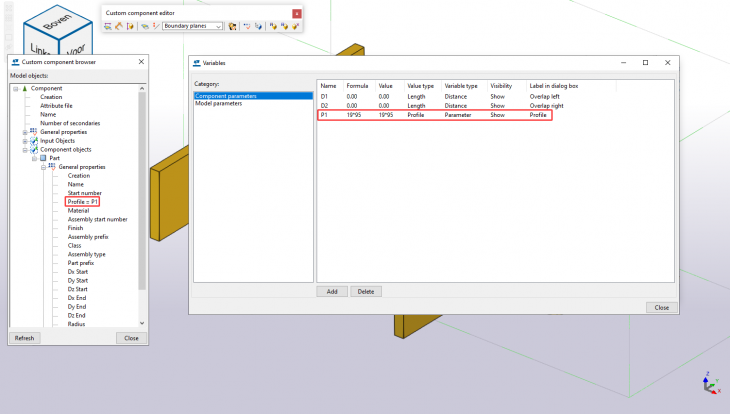Toggle the Input Objects checkbox icon
Viewport: 730px width, 414px height.
click(x=33, y=141)
